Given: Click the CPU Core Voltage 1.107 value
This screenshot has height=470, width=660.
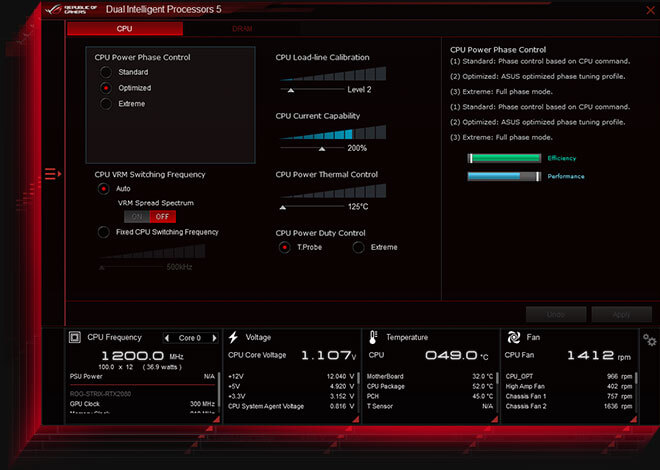Looking at the screenshot, I should coord(329,356).
